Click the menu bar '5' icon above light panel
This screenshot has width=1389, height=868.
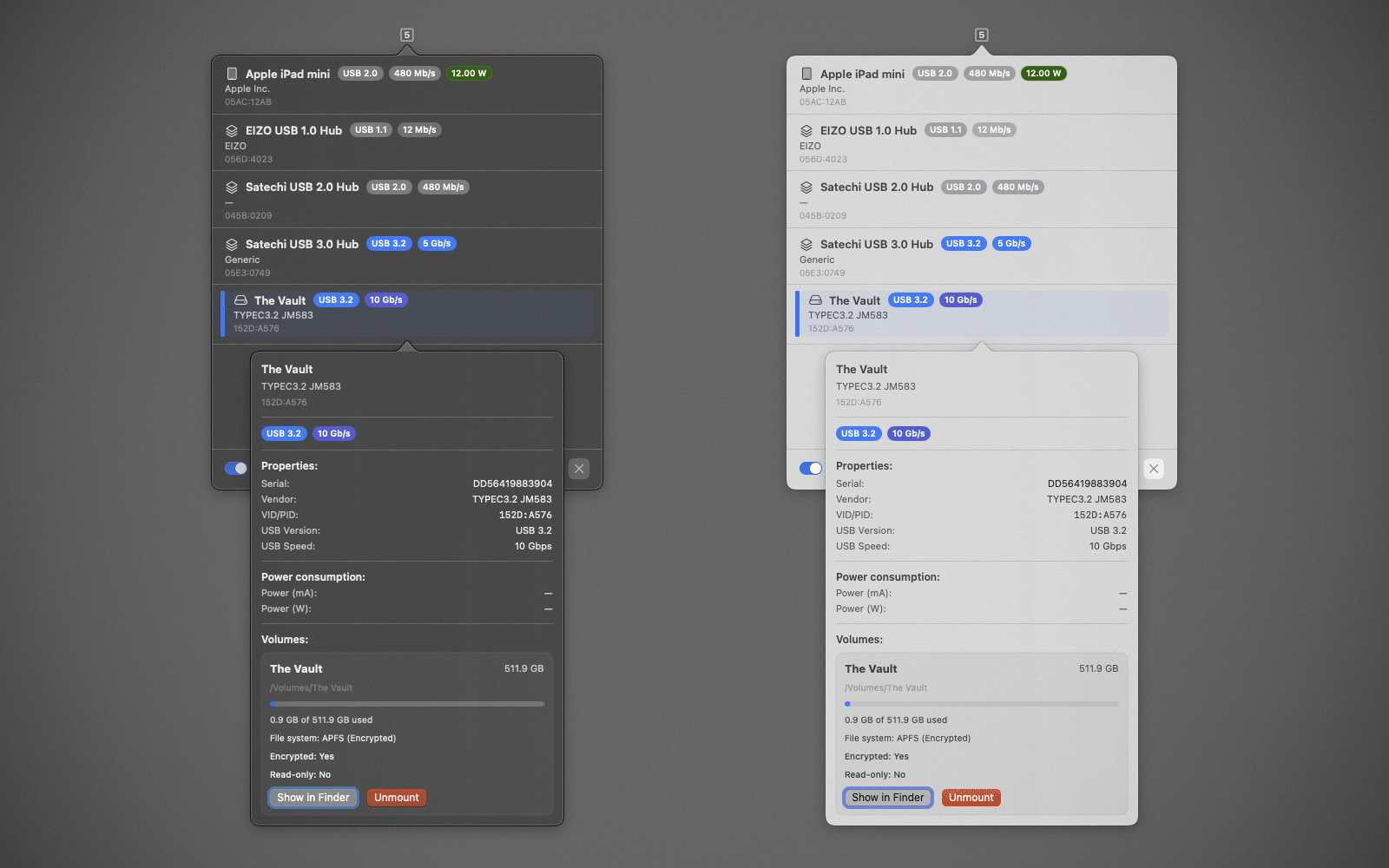coord(982,35)
